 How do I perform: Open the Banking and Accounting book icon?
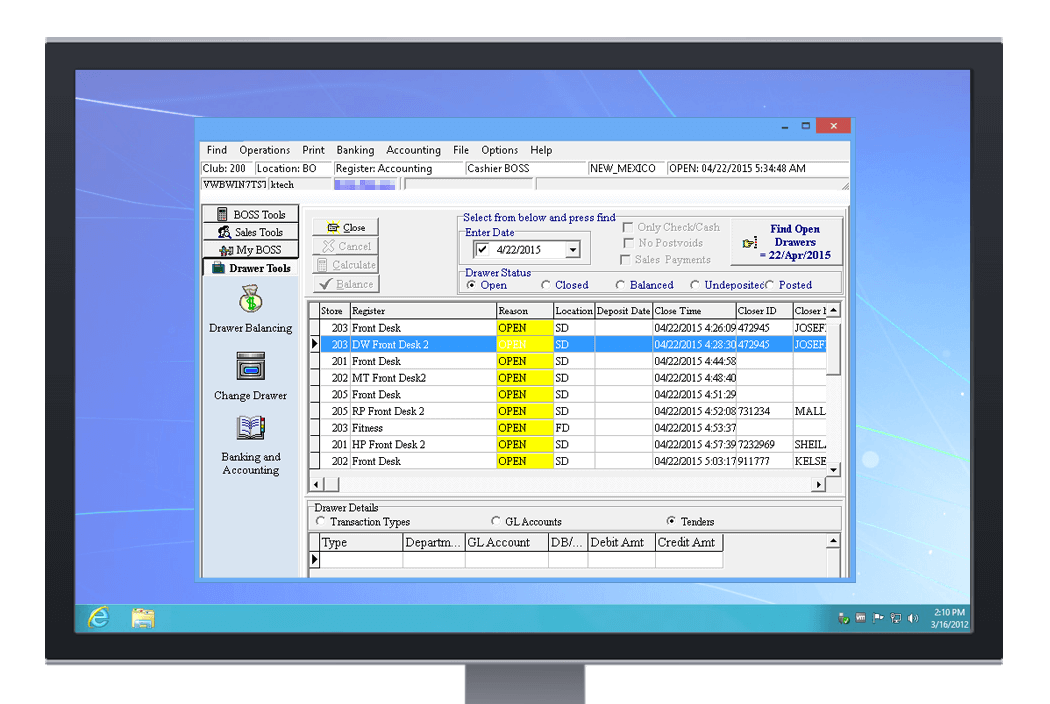pyautogui.click(x=250, y=427)
